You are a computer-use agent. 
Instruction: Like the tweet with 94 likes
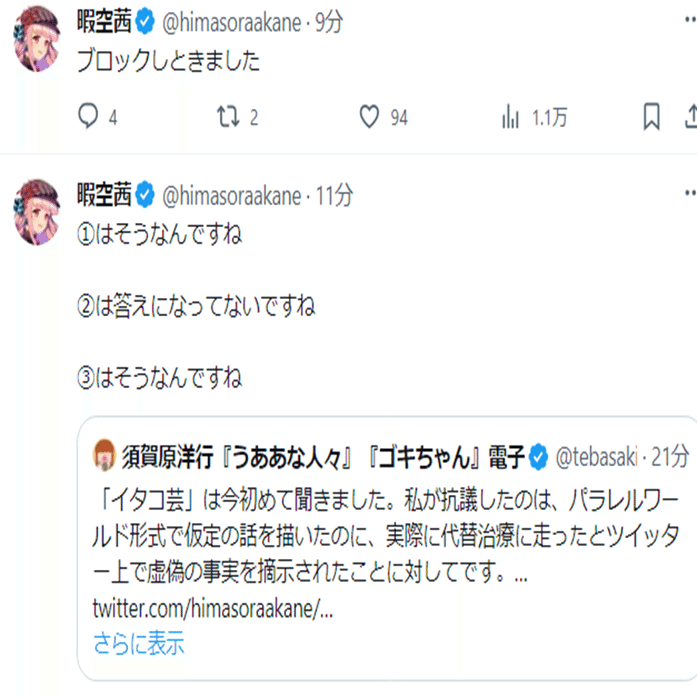tap(371, 117)
